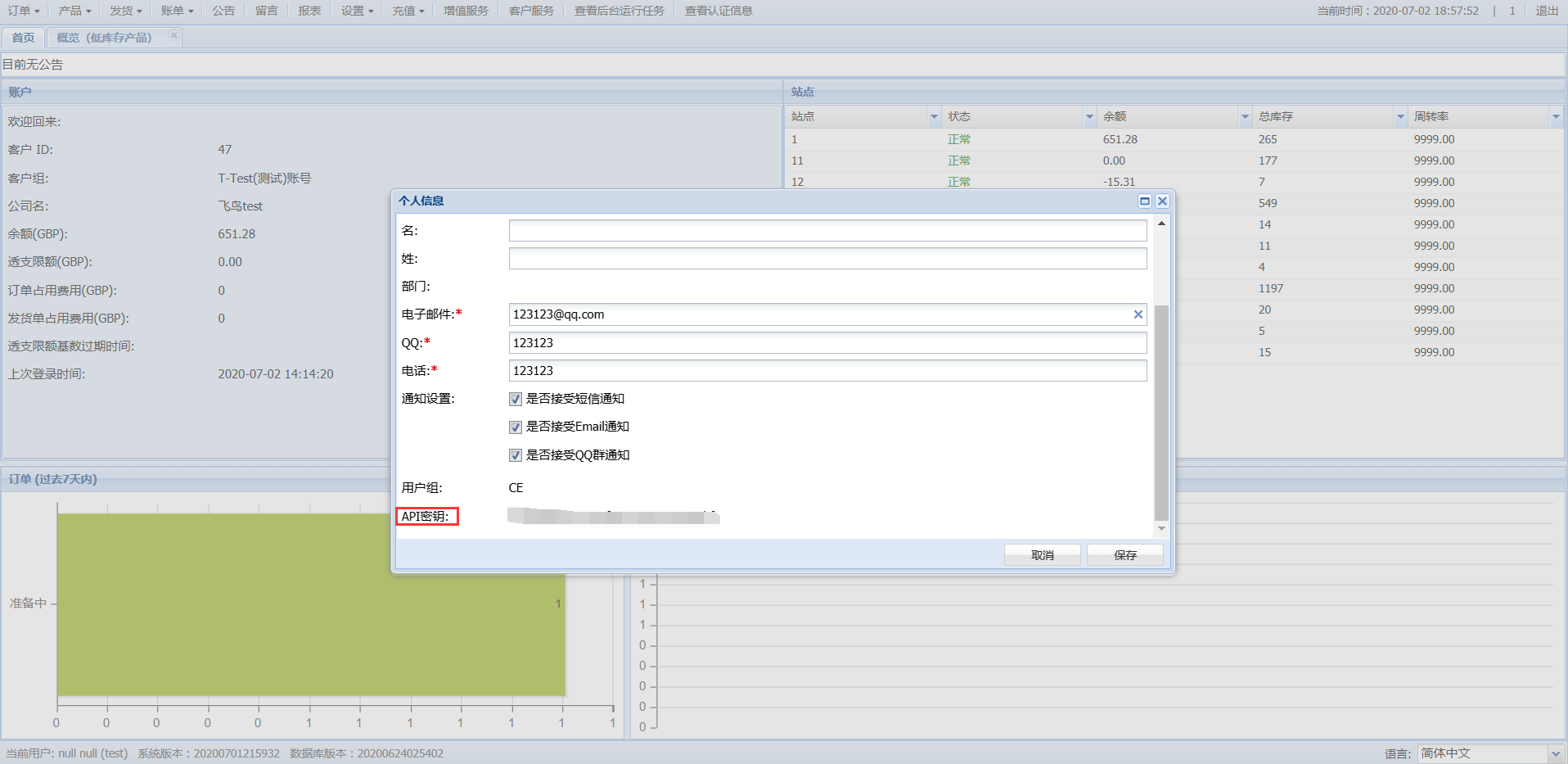This screenshot has width=1568, height=764.
Task: Switch to the 首页 tab
Action: (x=23, y=38)
